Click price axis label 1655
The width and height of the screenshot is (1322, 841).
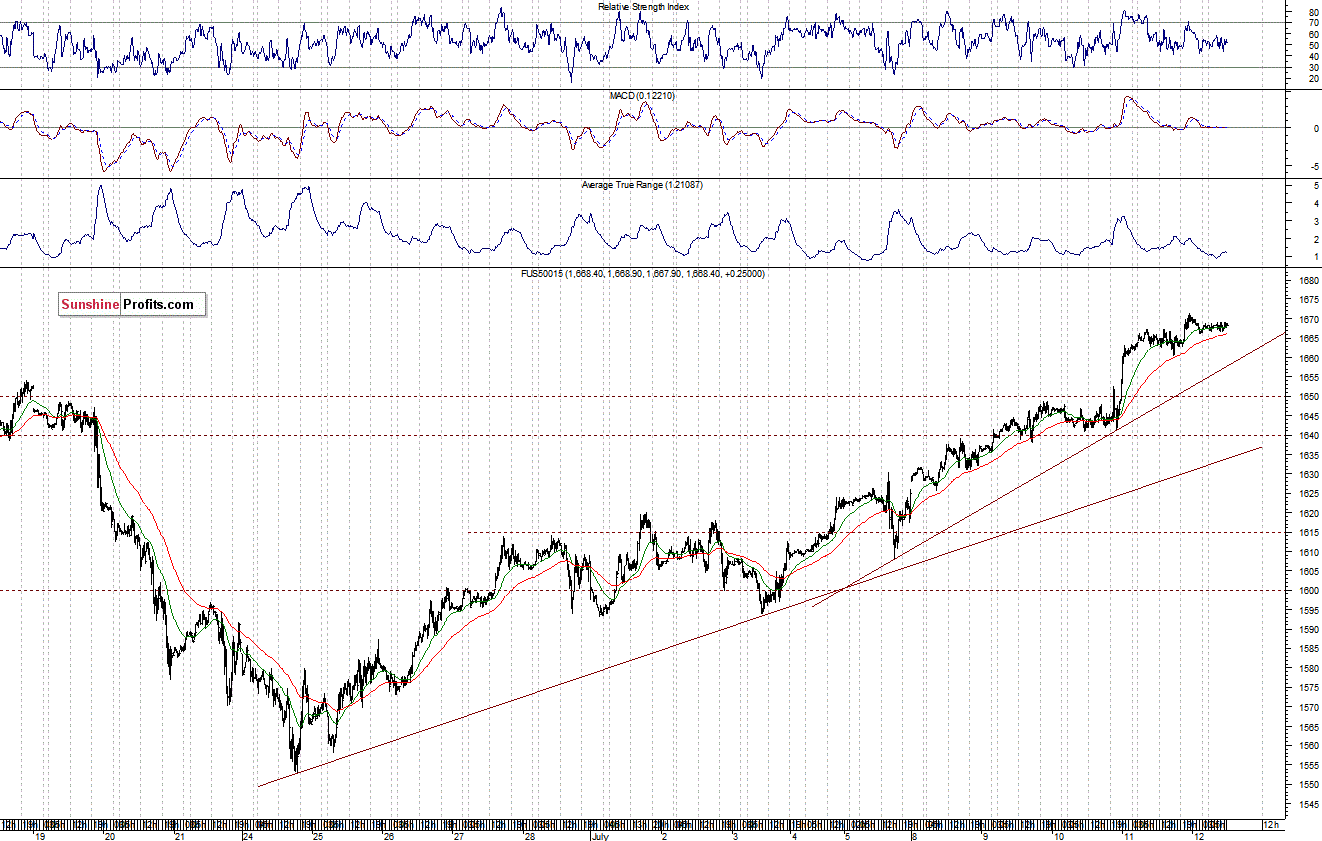click(x=1308, y=378)
